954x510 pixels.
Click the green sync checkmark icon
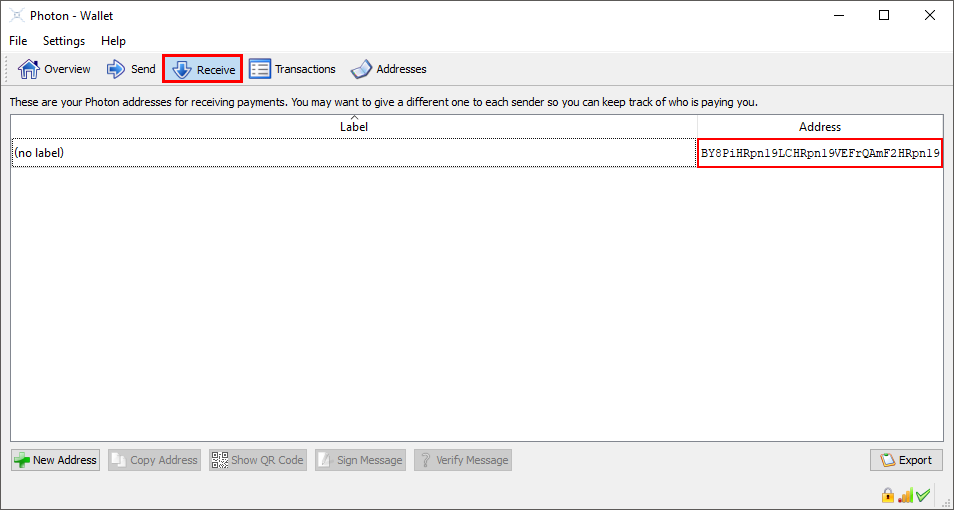[923, 495]
